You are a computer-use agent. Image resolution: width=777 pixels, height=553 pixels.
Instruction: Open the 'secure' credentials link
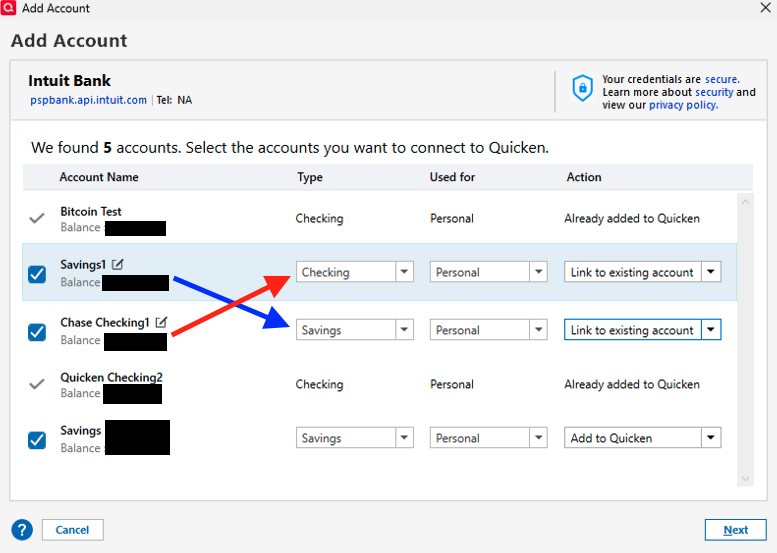tap(722, 79)
